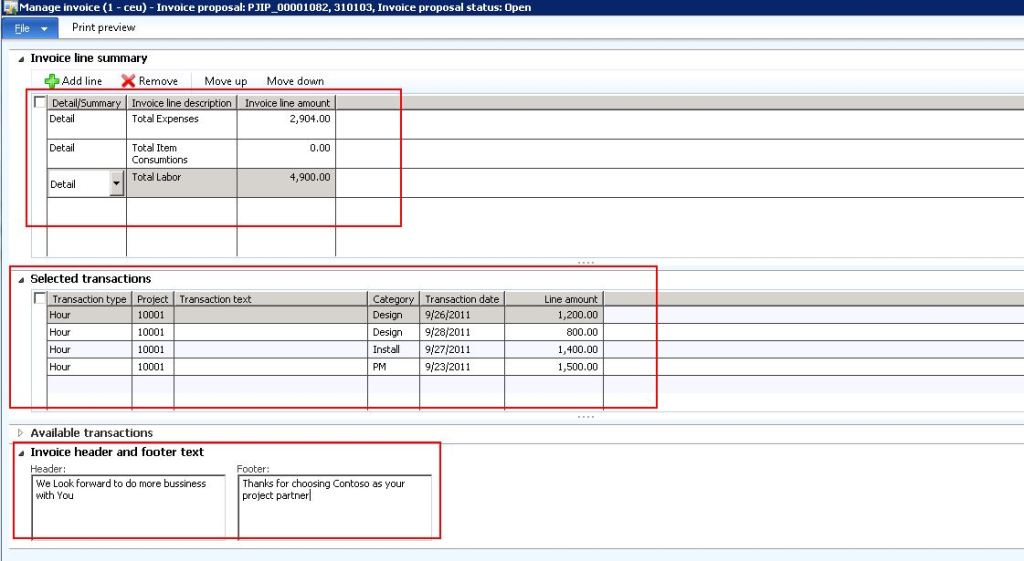Click Design category in the 9/28/2011 row
Viewport: 1024px width, 561px height.
[393, 332]
